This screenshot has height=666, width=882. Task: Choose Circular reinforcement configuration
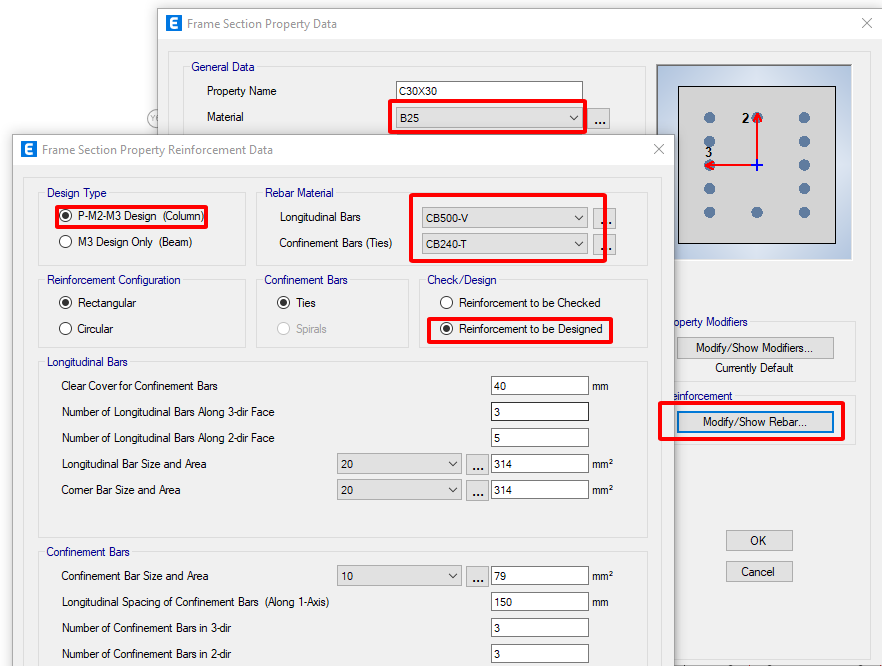(66, 329)
